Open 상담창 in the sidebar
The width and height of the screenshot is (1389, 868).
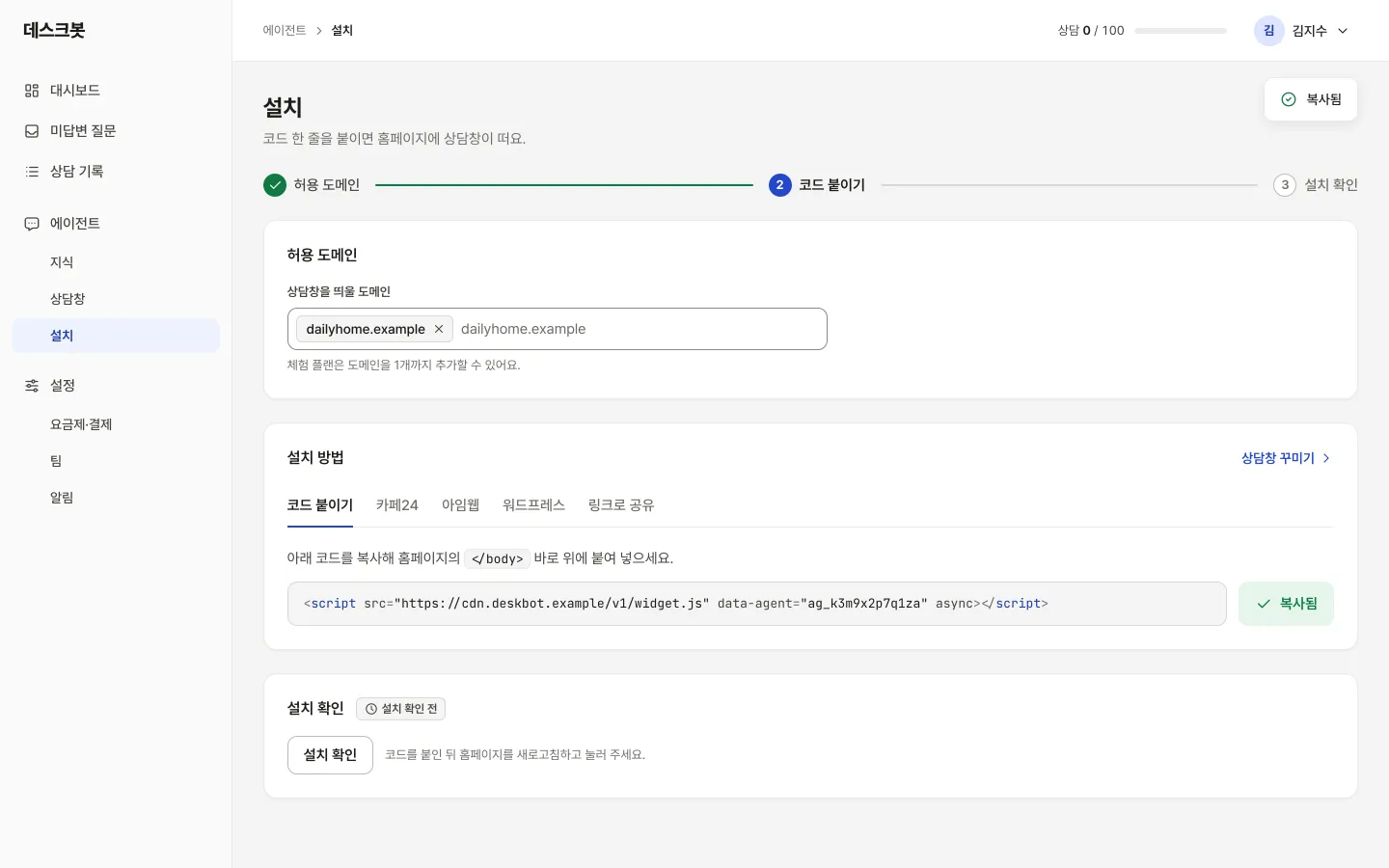(116, 299)
